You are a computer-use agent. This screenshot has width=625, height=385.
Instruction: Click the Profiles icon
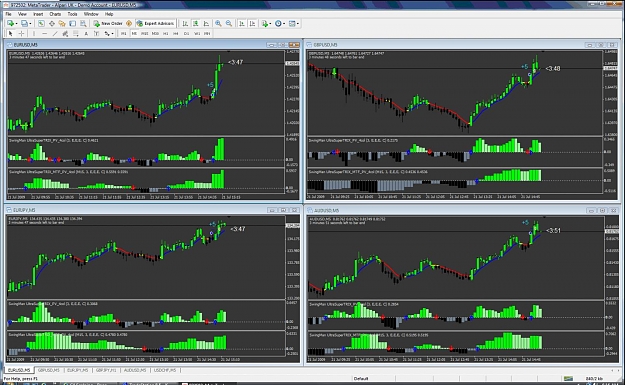click(24, 24)
